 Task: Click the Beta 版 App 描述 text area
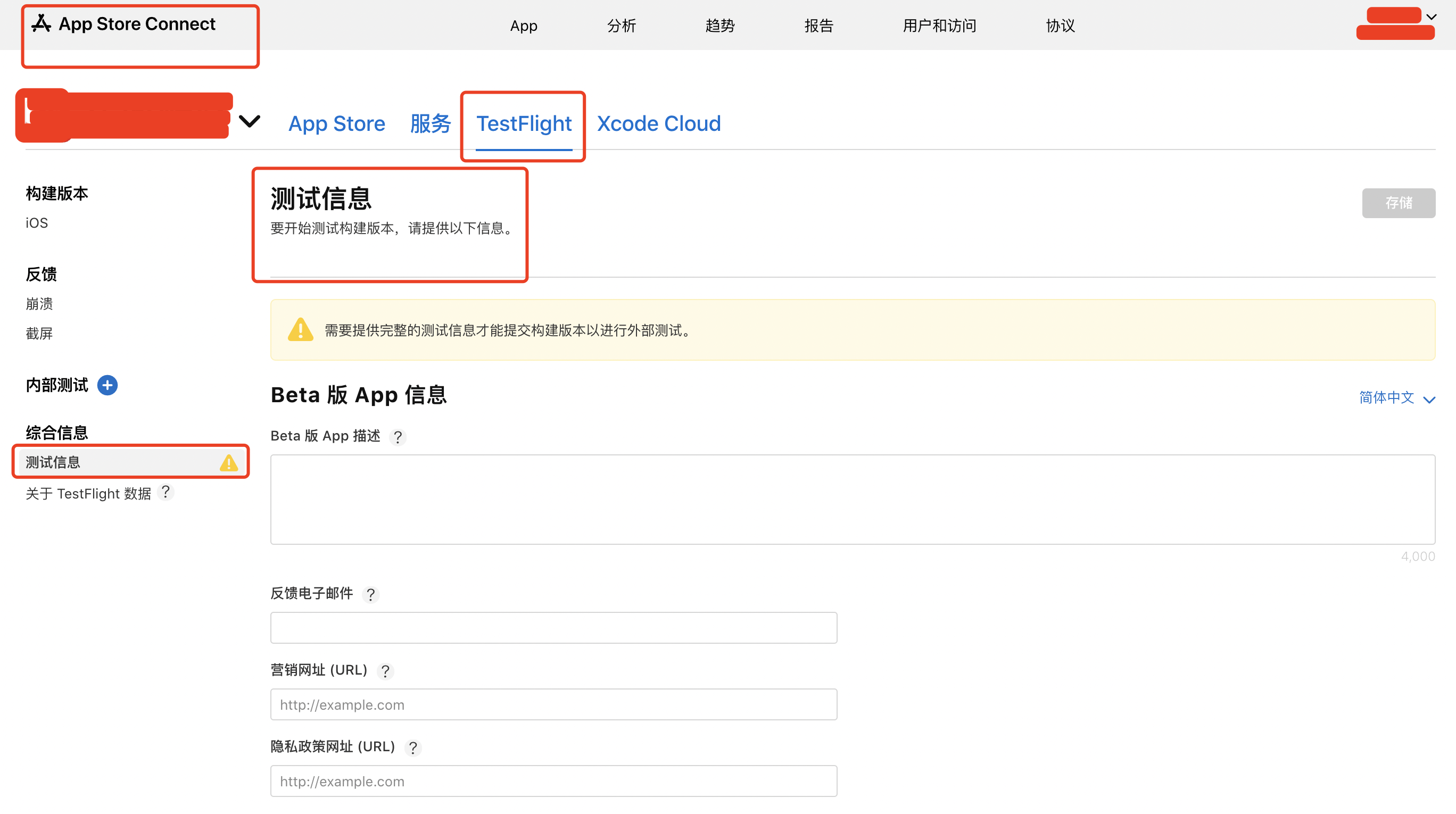[852, 500]
